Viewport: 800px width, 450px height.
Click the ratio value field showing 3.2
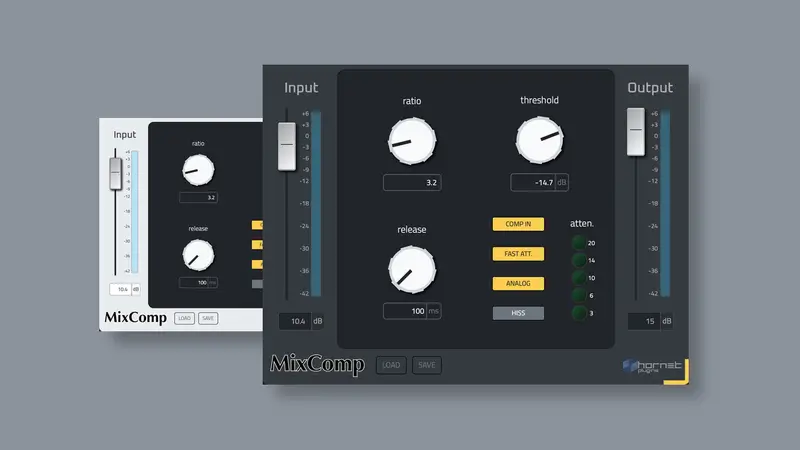coord(412,182)
